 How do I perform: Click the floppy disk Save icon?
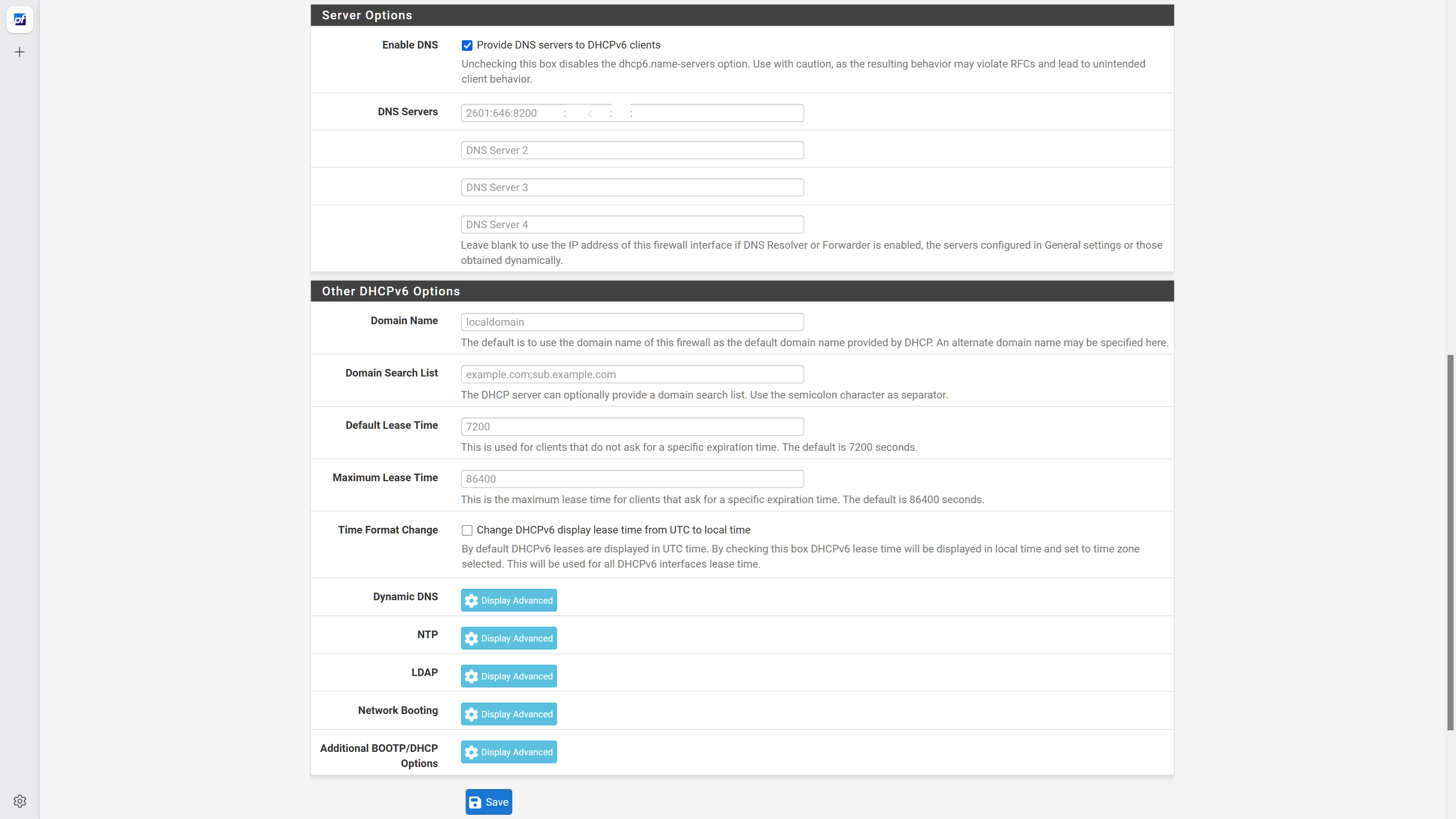475,802
